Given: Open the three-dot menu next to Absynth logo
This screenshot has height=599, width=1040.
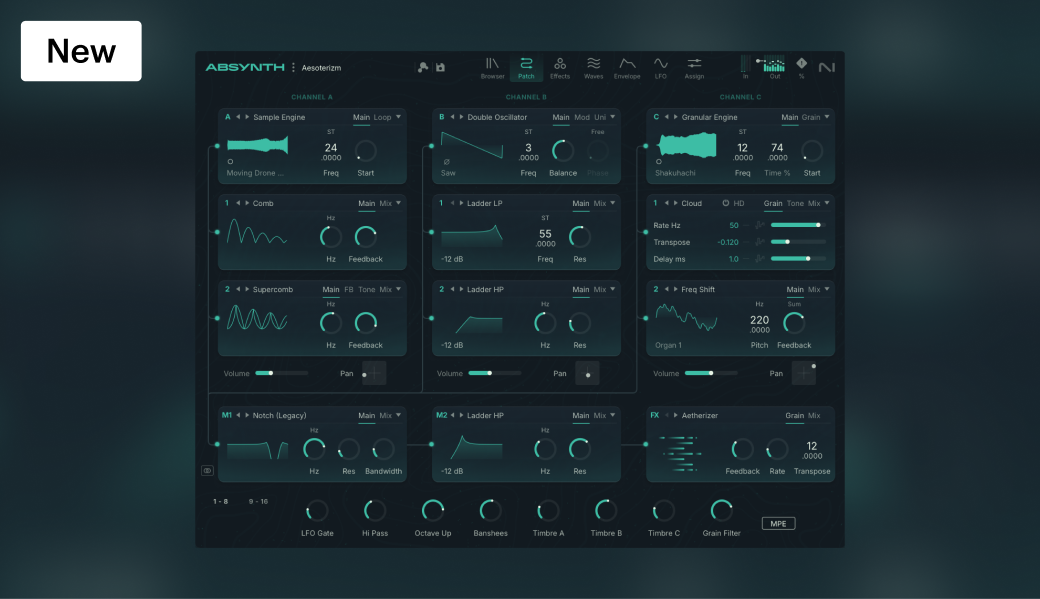Looking at the screenshot, I should tap(293, 67).
